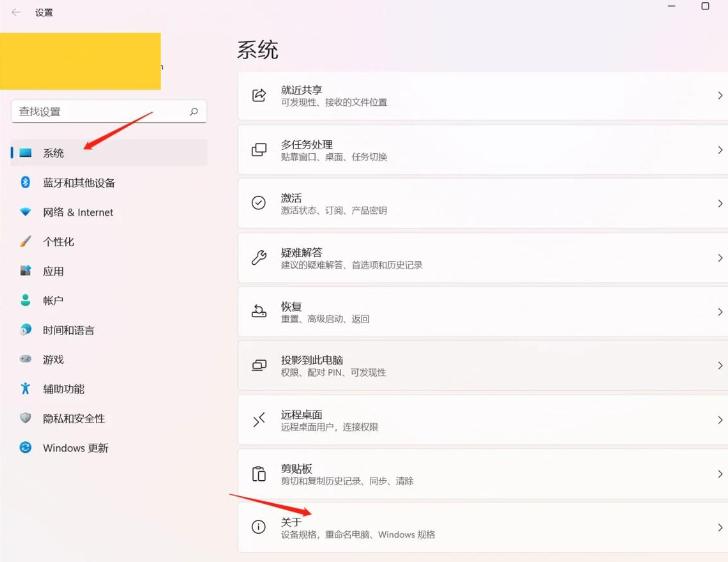Click the Wi-Fi icon for 网络 & Internet
The height and width of the screenshot is (562, 728).
click(x=26, y=212)
